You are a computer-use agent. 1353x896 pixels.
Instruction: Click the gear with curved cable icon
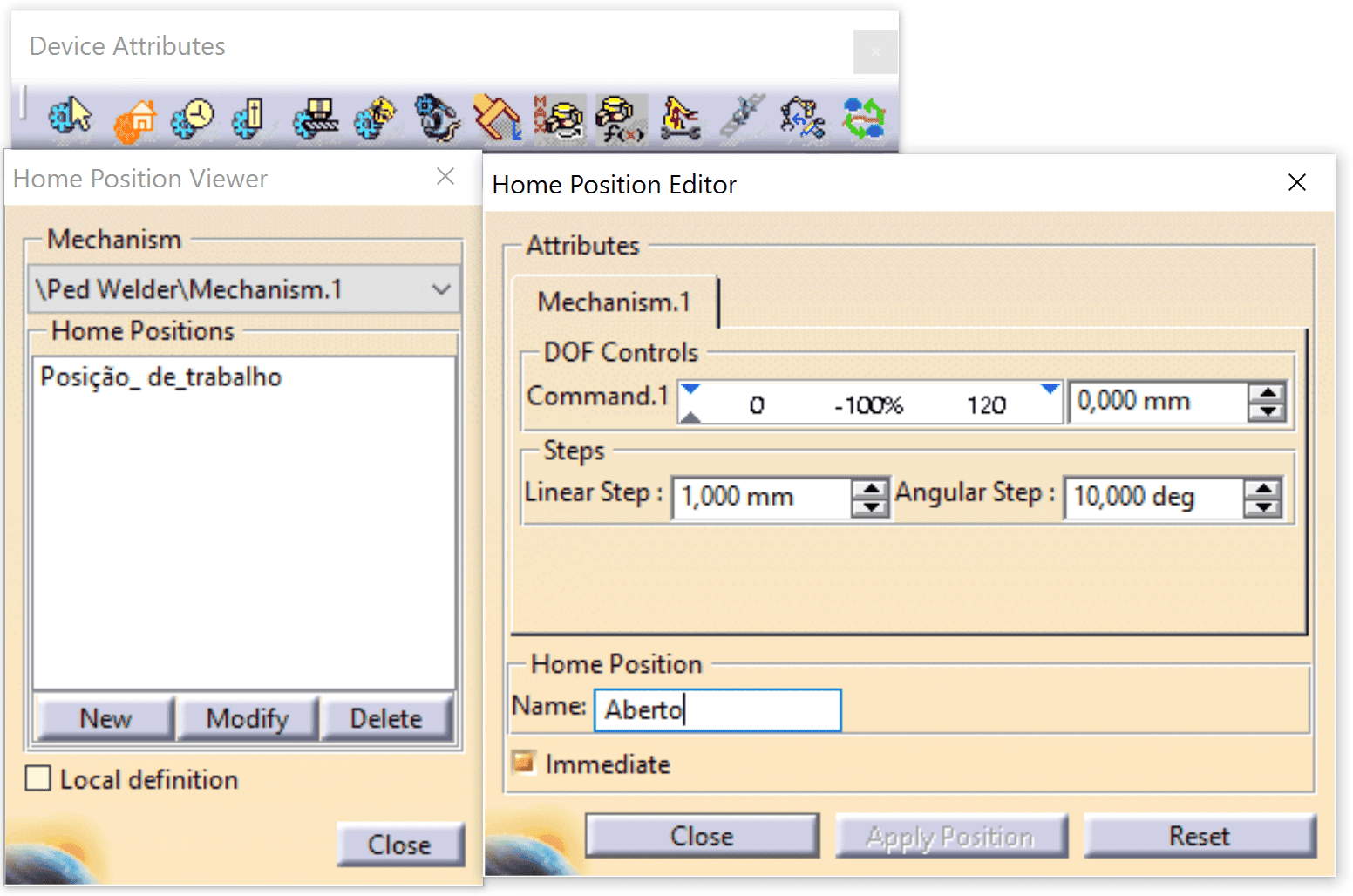pyautogui.click(x=436, y=119)
